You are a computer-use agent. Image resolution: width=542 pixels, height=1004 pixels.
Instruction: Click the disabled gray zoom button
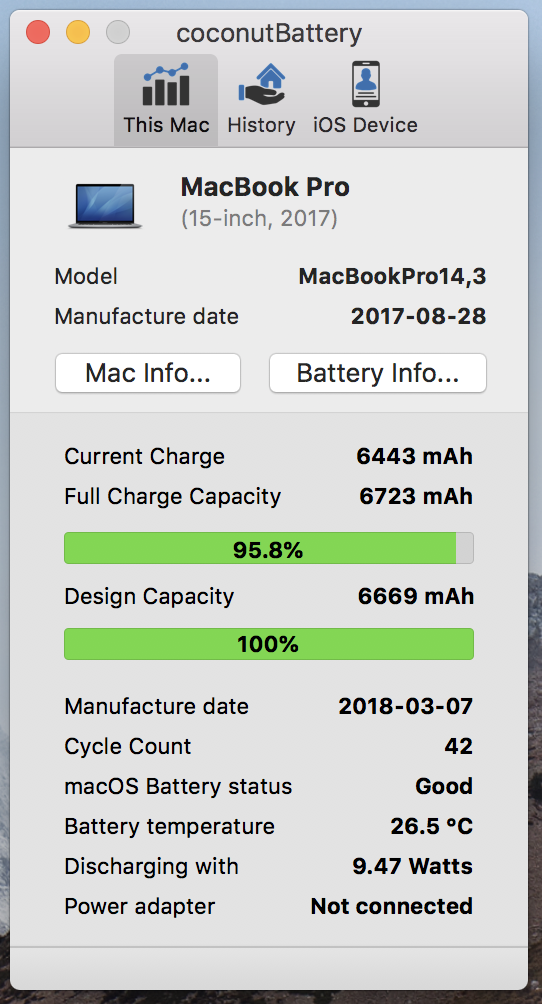click(118, 32)
